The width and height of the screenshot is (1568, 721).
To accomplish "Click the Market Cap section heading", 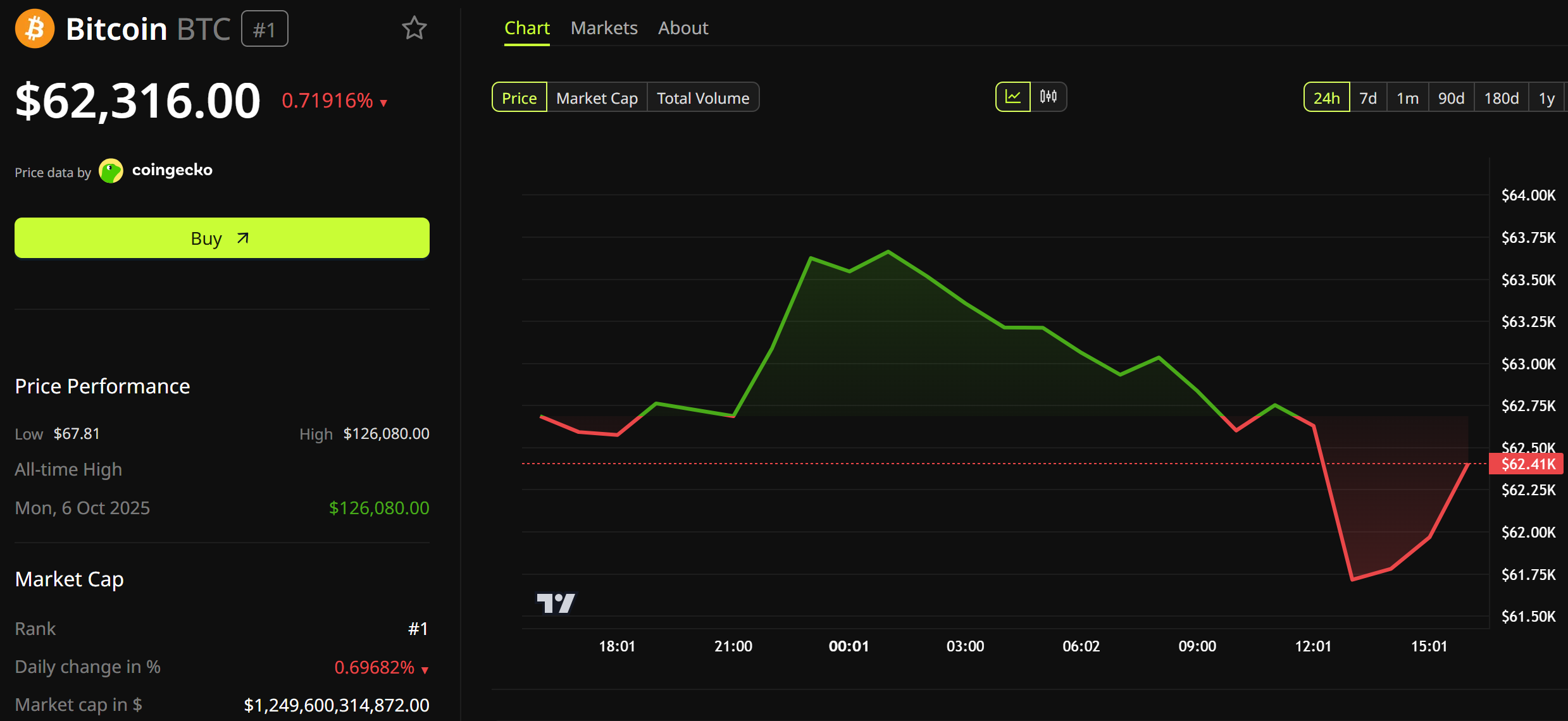I will point(69,579).
